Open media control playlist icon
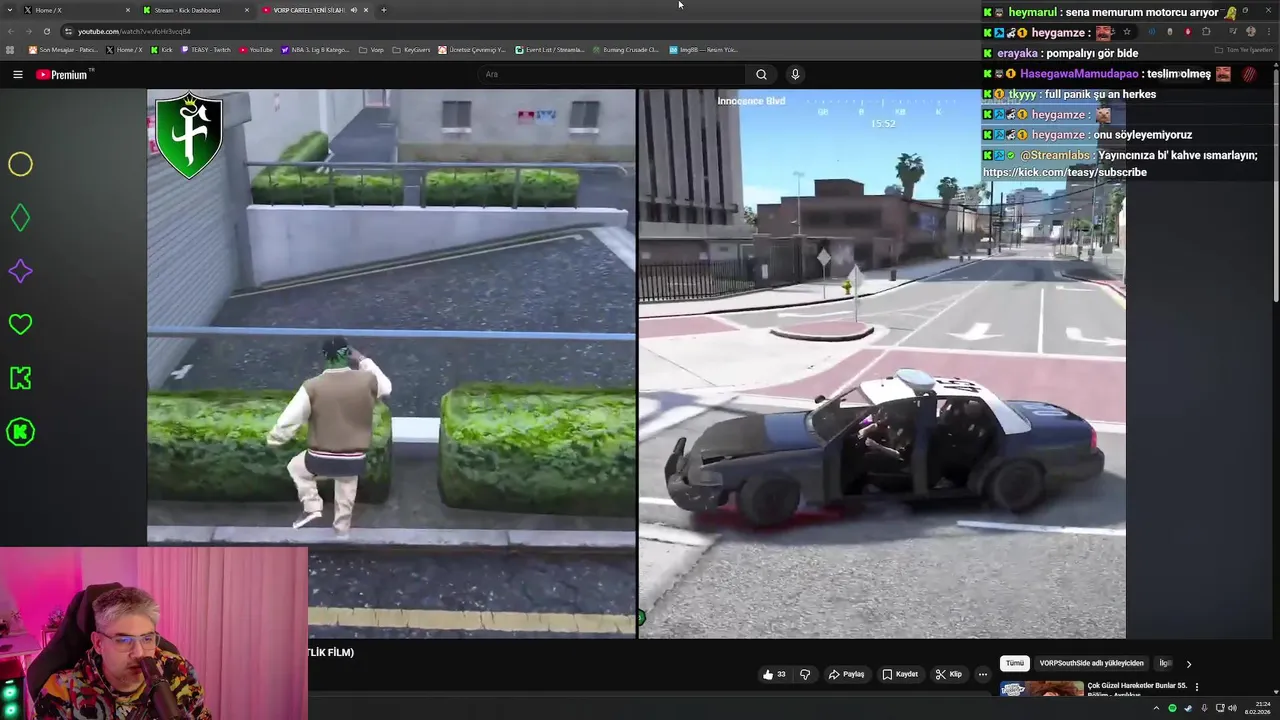The image size is (1280, 720). coord(1231,31)
